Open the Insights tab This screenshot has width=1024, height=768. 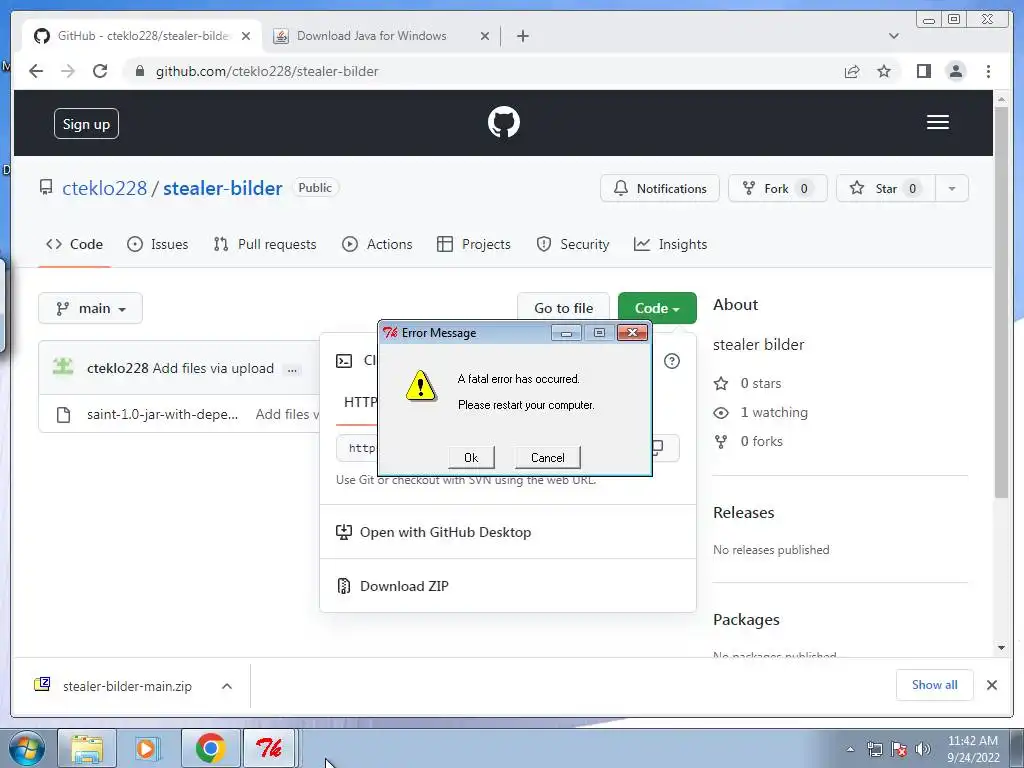[x=671, y=244]
